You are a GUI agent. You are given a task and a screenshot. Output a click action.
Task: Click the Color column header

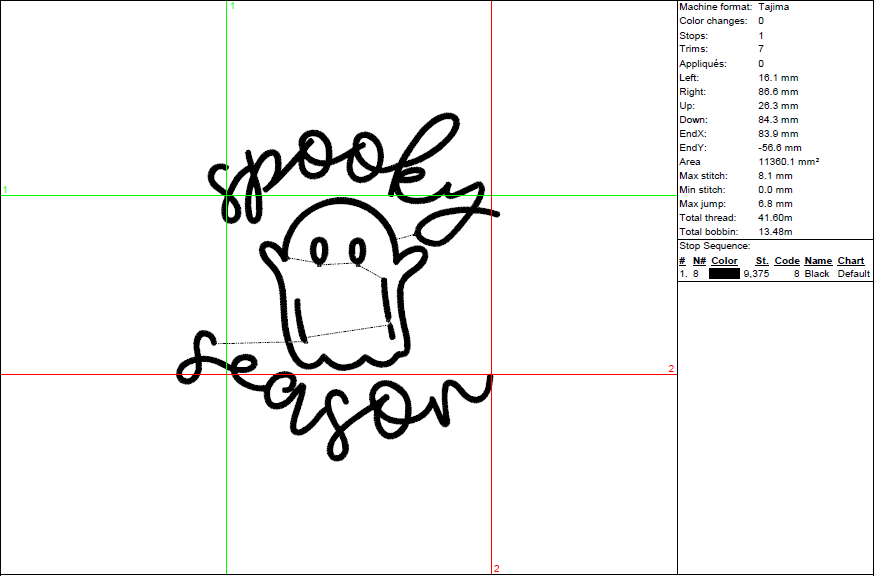[724, 261]
